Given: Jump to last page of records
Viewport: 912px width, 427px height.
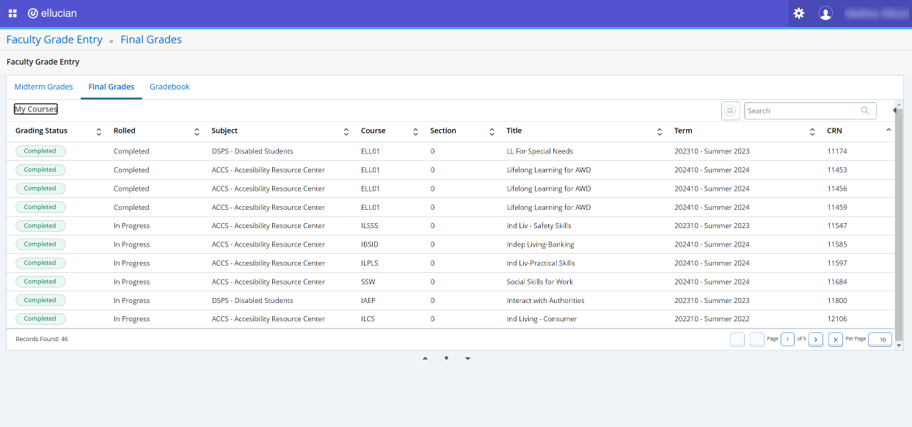Looking at the screenshot, I should [x=835, y=340].
